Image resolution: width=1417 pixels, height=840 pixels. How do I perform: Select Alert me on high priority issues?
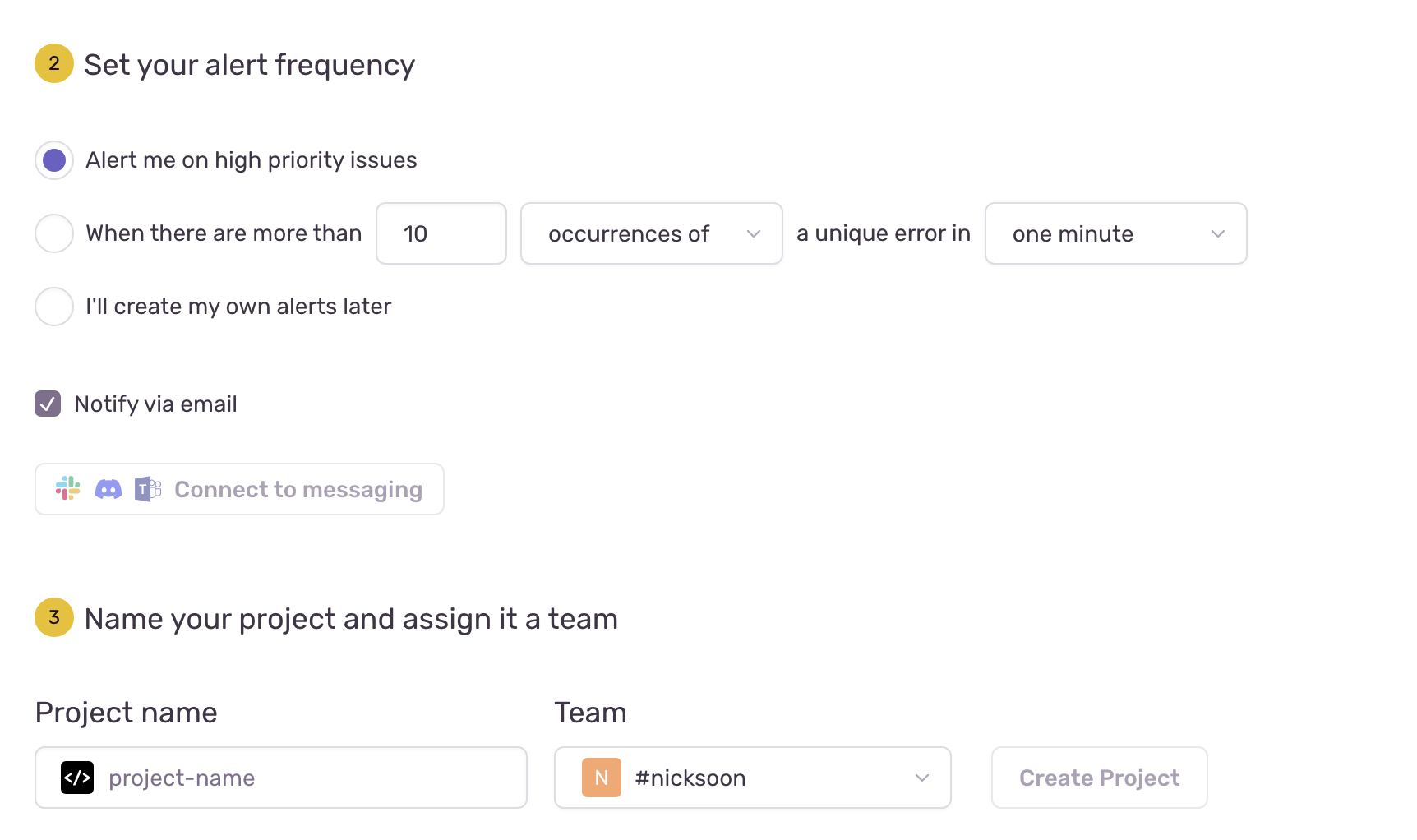[54, 160]
